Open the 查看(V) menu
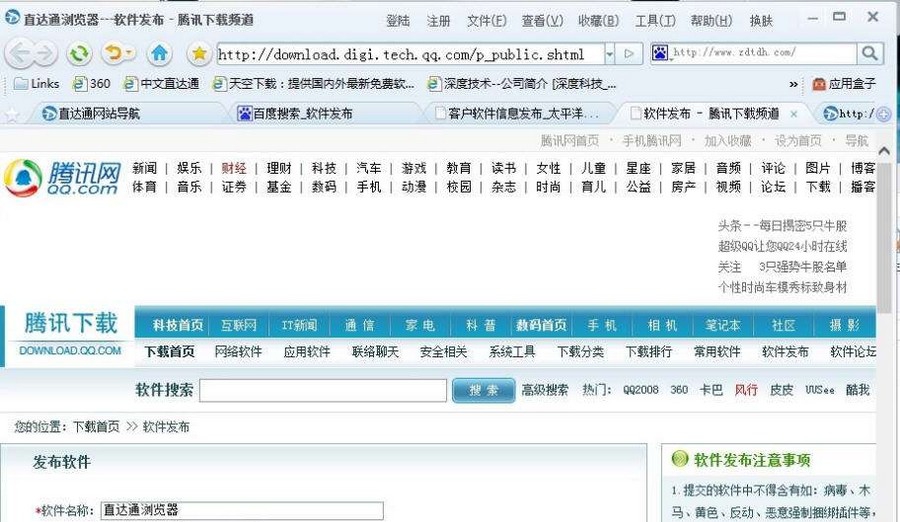The image size is (900, 522). click(542, 21)
